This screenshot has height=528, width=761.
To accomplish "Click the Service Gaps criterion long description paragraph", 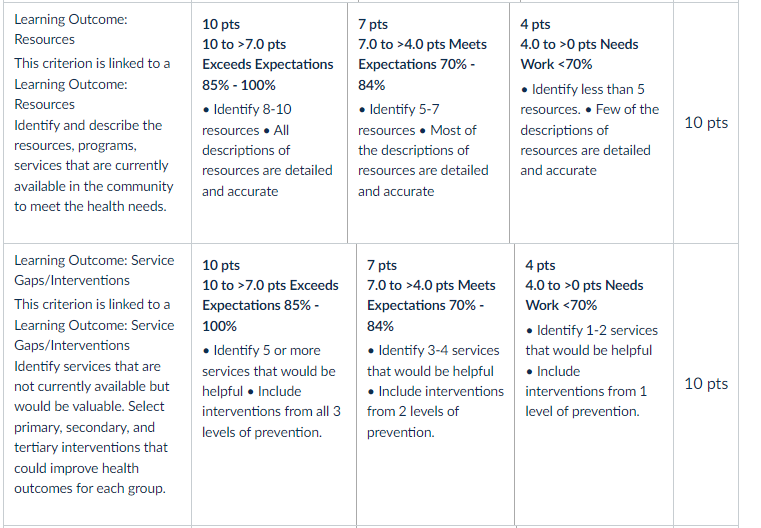I will (x=92, y=427).
